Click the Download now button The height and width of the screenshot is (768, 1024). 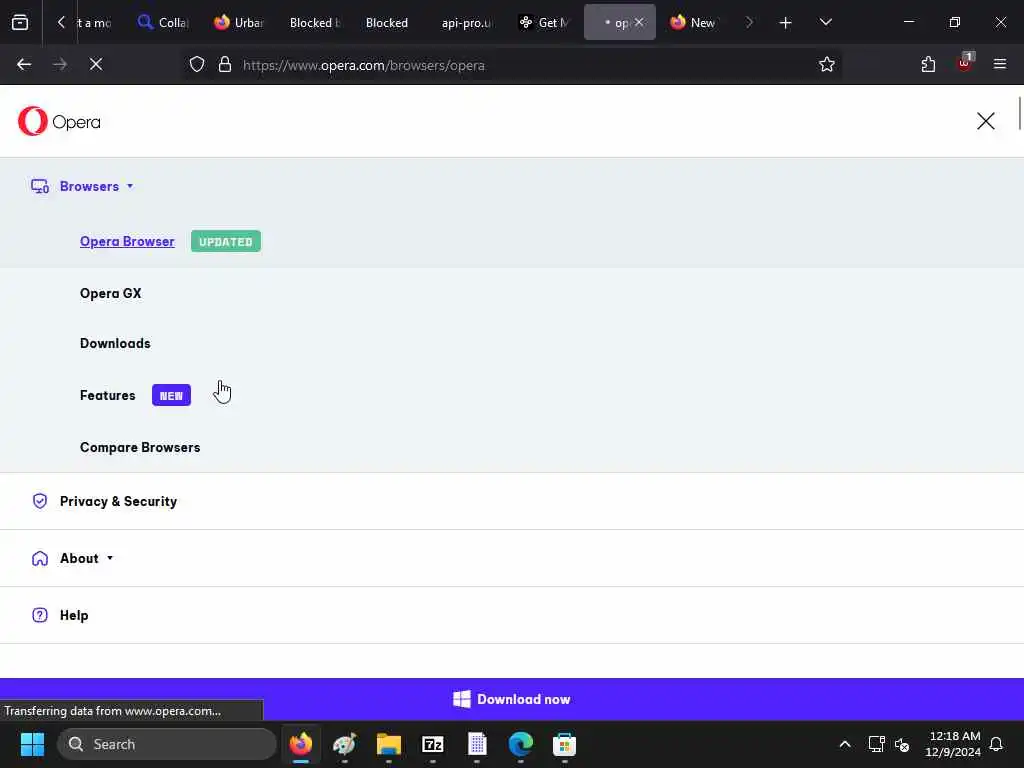click(x=512, y=699)
